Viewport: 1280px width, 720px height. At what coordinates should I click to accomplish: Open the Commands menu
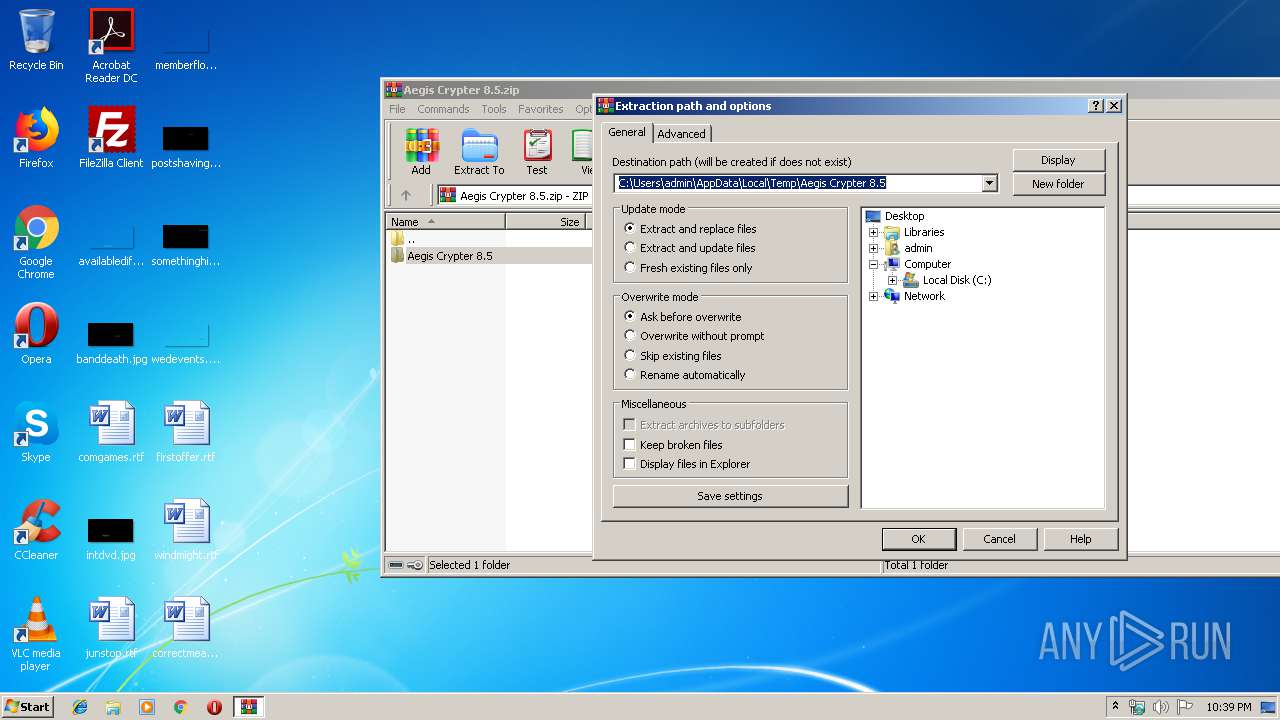pos(443,109)
